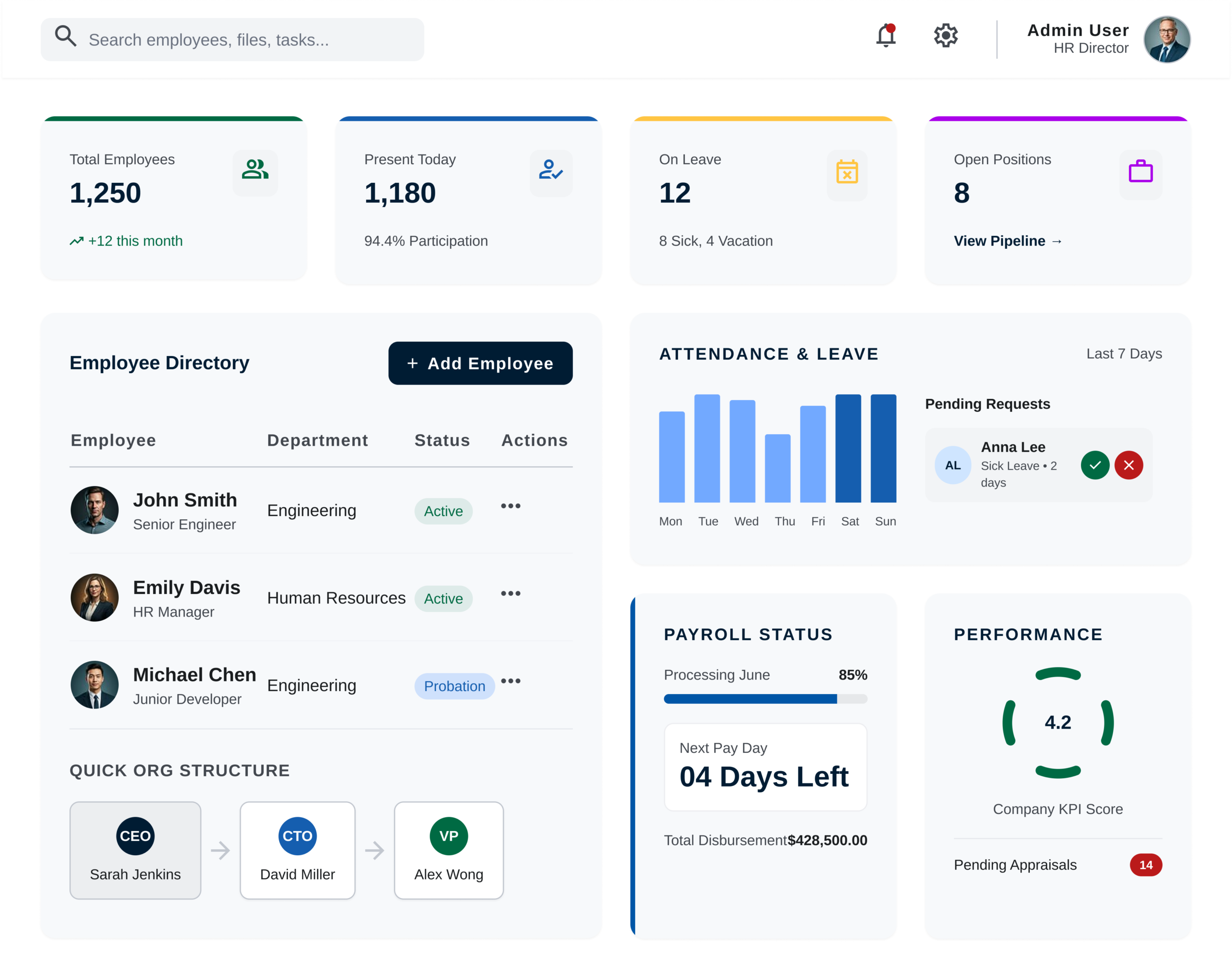Viewport: 1232px width, 977px height.
Task: Open the View Pipeline link
Action: tap(1008, 241)
